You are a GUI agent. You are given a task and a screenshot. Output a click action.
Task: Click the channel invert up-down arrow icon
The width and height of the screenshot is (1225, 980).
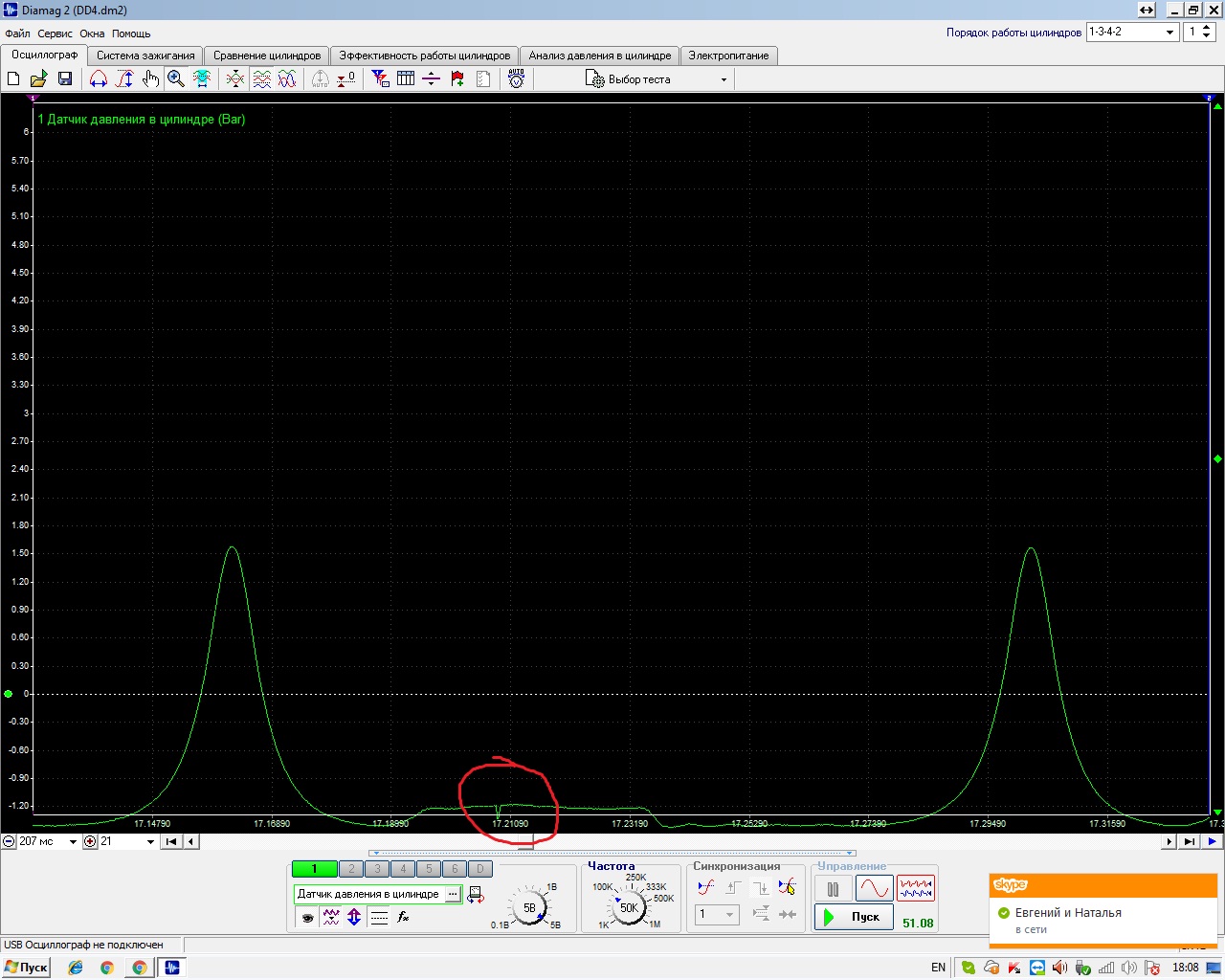click(x=354, y=917)
